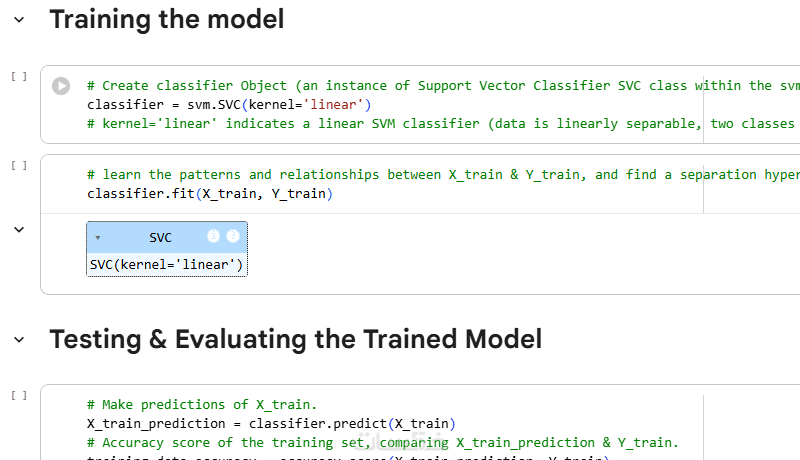Collapse the 'Testing & Evaluating the Trained Model' section
Screen dimensions: 800x460
(x=18, y=340)
